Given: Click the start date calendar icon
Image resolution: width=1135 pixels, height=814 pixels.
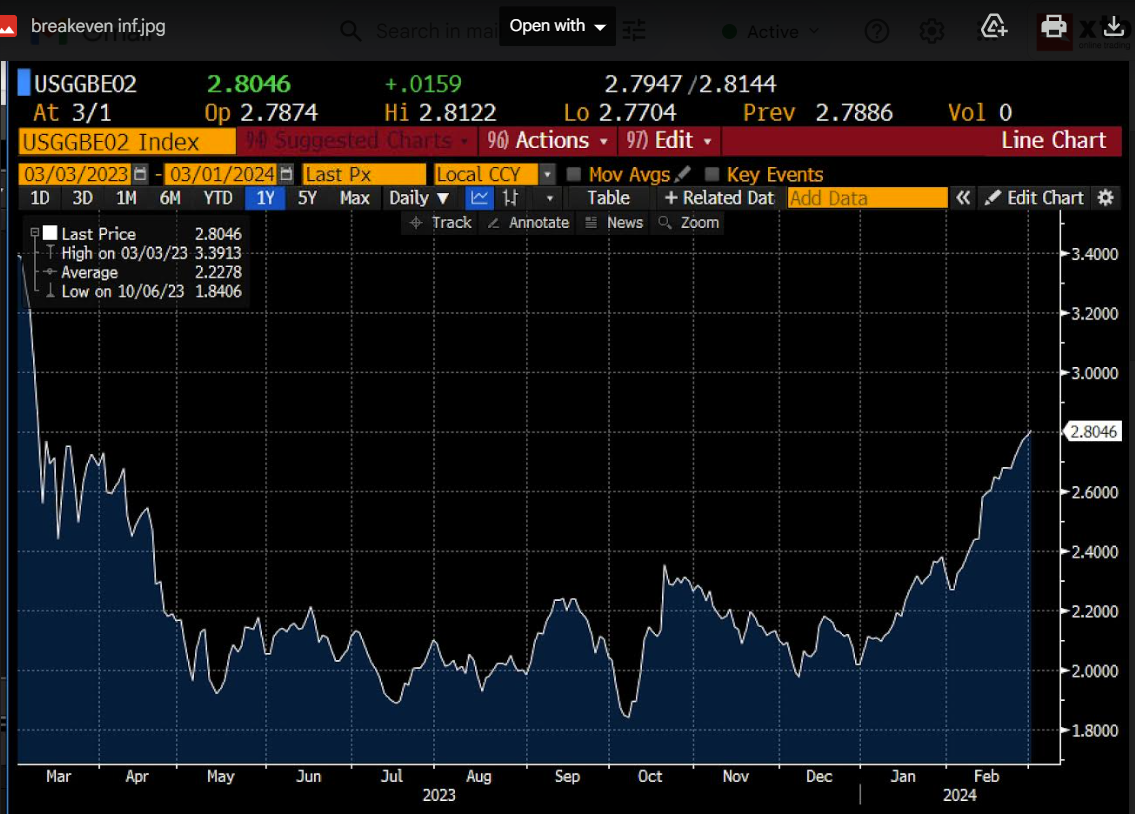Looking at the screenshot, I should [140, 174].
